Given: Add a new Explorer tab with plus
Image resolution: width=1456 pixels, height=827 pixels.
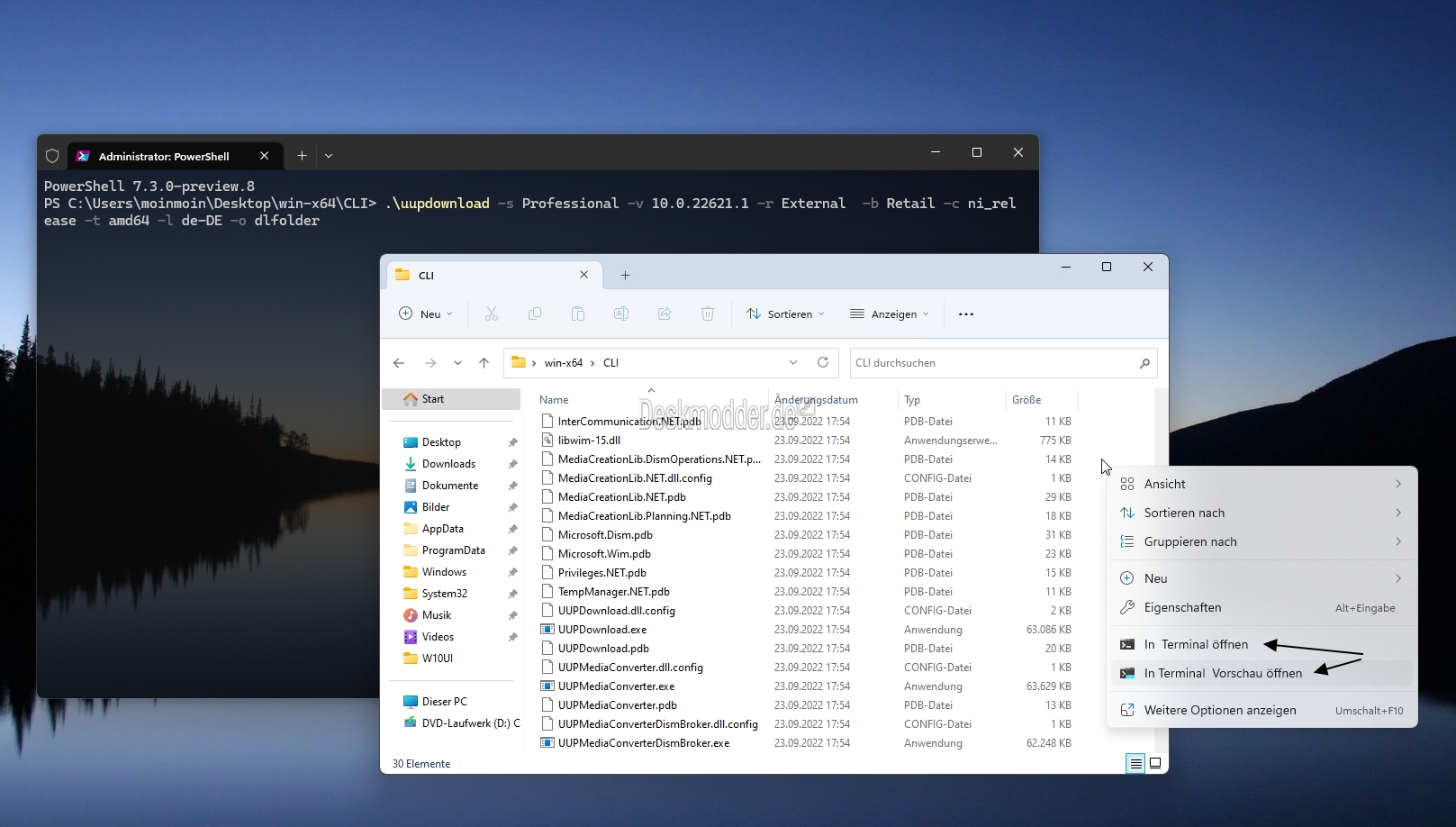Looking at the screenshot, I should click(x=625, y=275).
